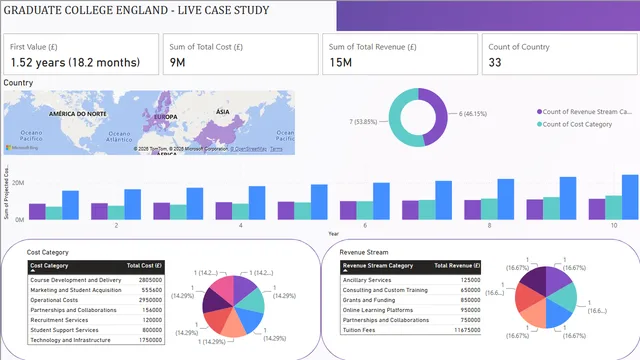Image resolution: width=640 pixels, height=360 pixels.
Task: Sort by the Revenue Stream Category column header
Action: click(x=378, y=266)
